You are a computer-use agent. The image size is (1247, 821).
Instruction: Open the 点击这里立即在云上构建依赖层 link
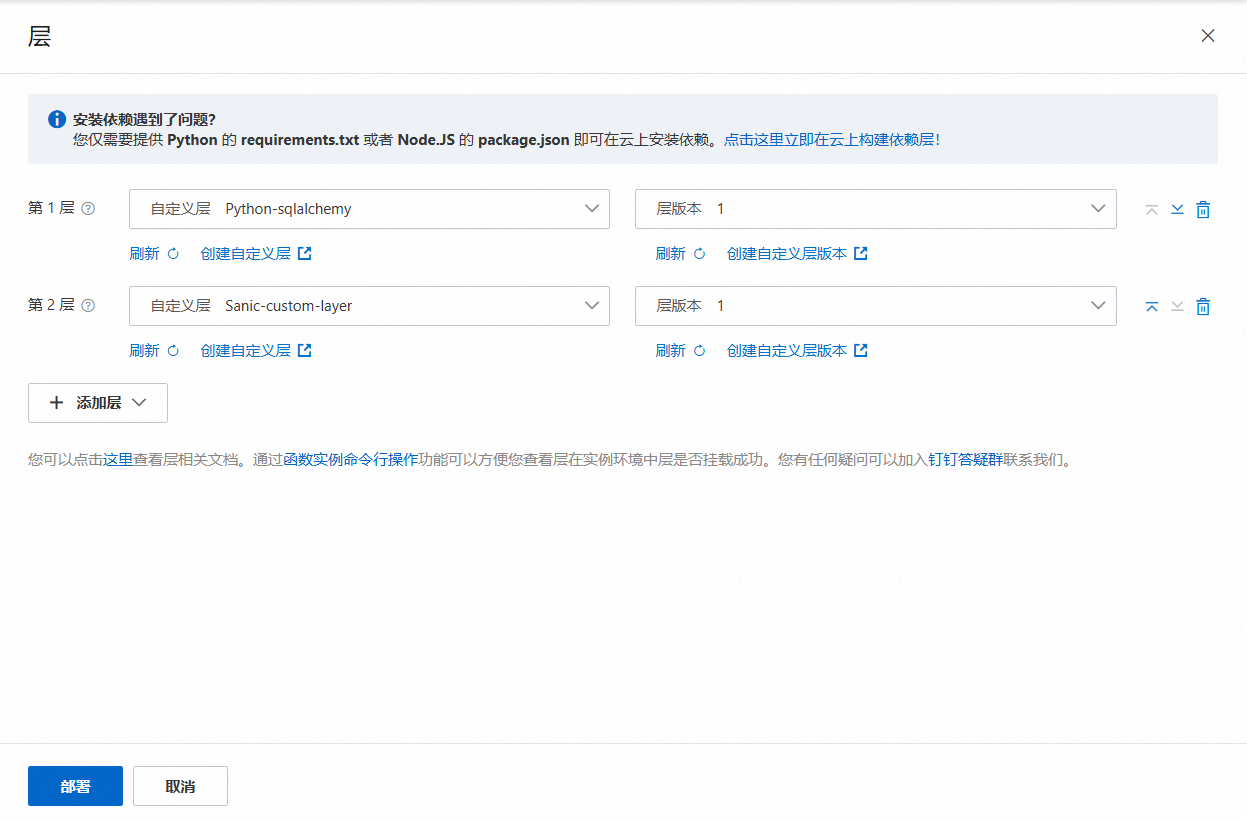coord(832,140)
